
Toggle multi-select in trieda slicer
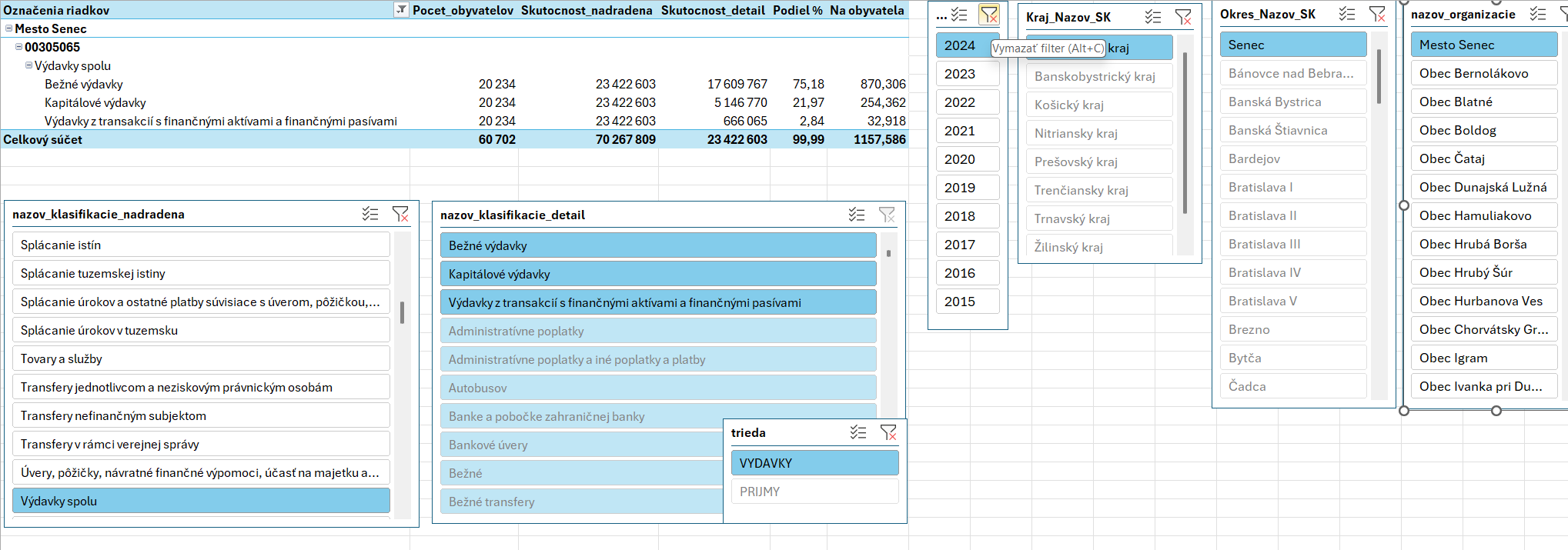click(x=858, y=432)
